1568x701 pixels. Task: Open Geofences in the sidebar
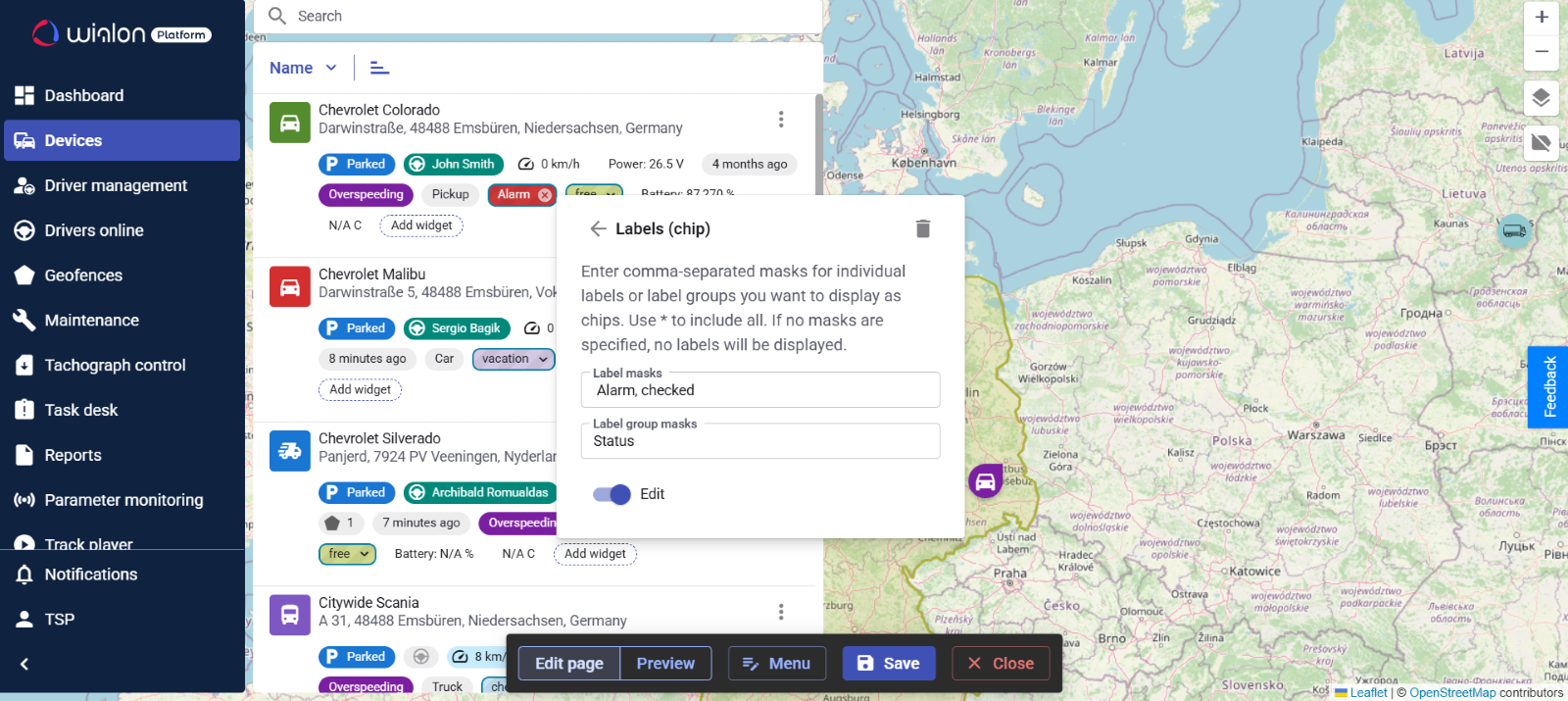[x=83, y=275]
